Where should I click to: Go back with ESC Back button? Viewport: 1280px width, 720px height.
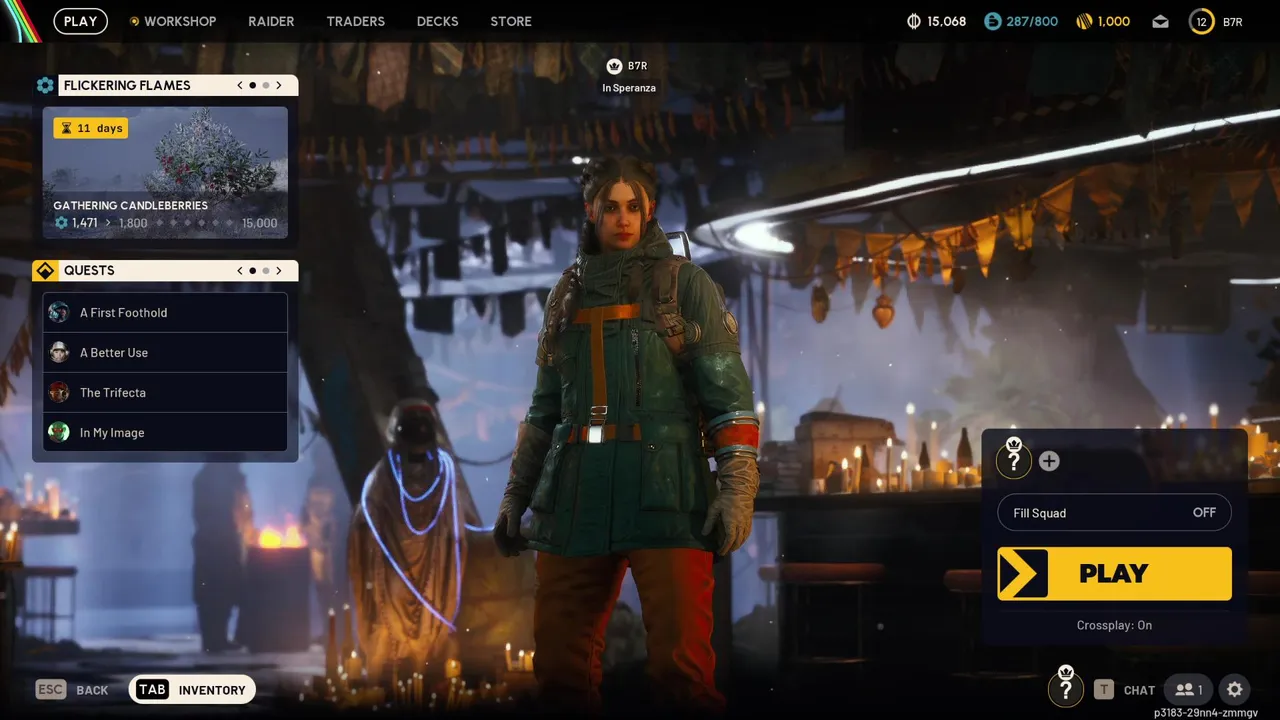(x=72, y=690)
